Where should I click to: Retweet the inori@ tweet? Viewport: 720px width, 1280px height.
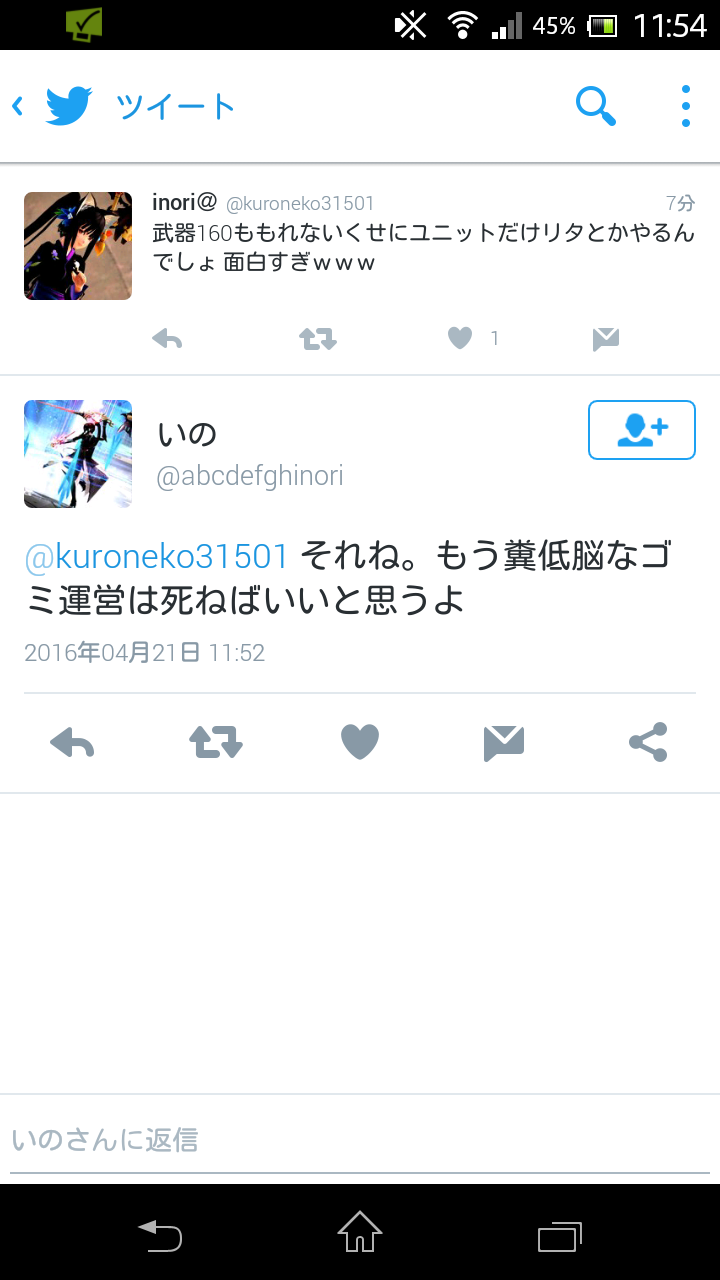click(x=318, y=340)
